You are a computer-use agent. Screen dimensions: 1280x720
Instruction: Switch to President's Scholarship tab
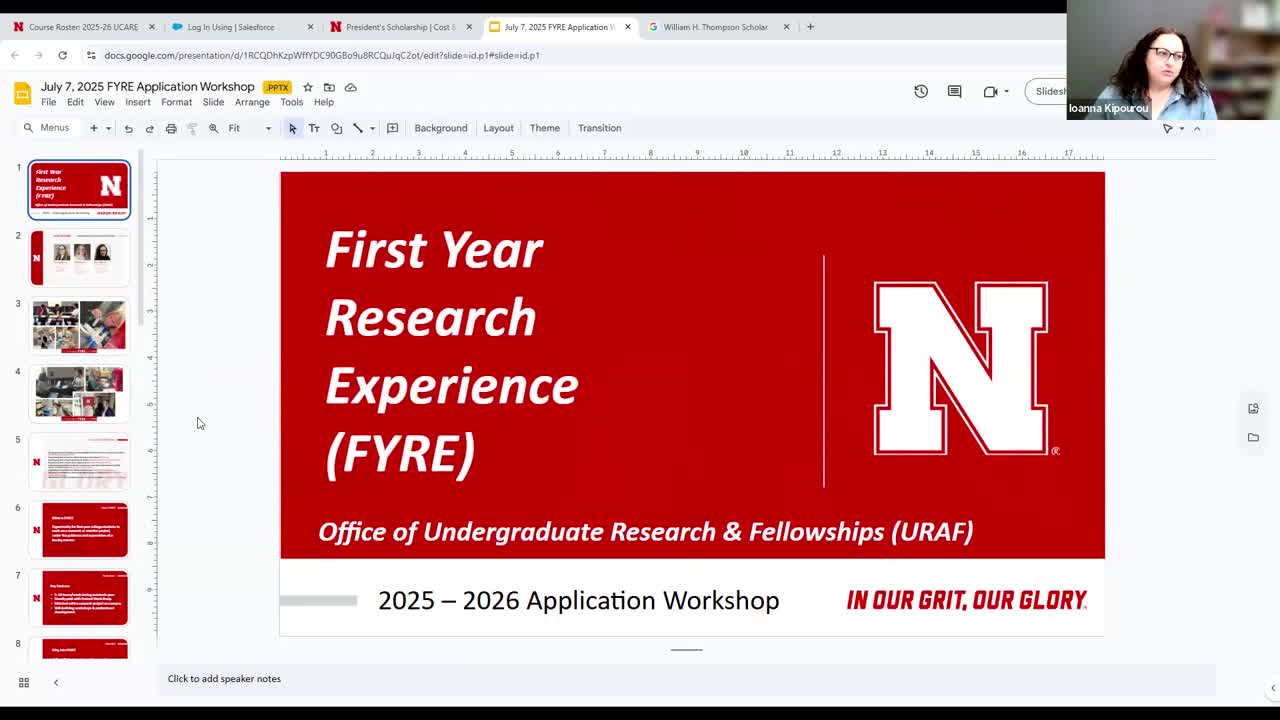(x=400, y=27)
